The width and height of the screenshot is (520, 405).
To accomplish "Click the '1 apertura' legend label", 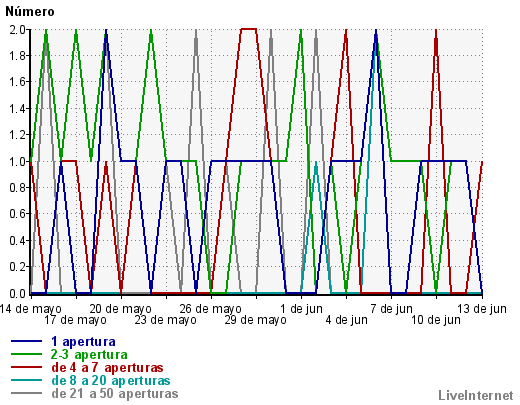I will [83, 342].
